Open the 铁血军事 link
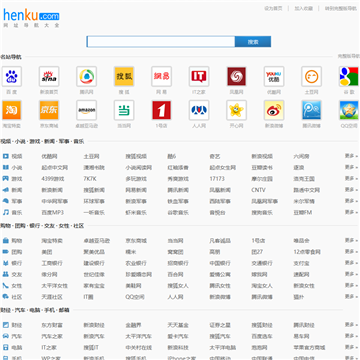Screen dimensions: 360x360 point(178,201)
